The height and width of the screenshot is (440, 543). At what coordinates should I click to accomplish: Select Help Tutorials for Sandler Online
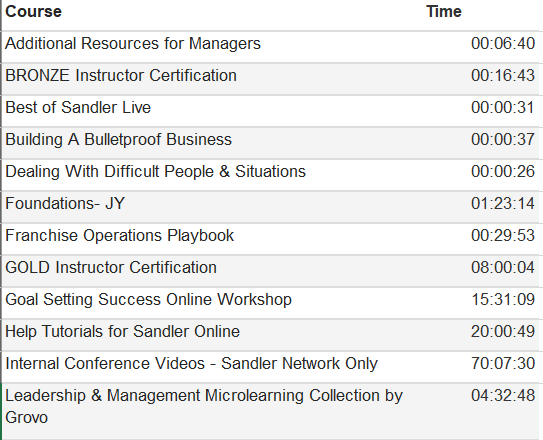122,331
